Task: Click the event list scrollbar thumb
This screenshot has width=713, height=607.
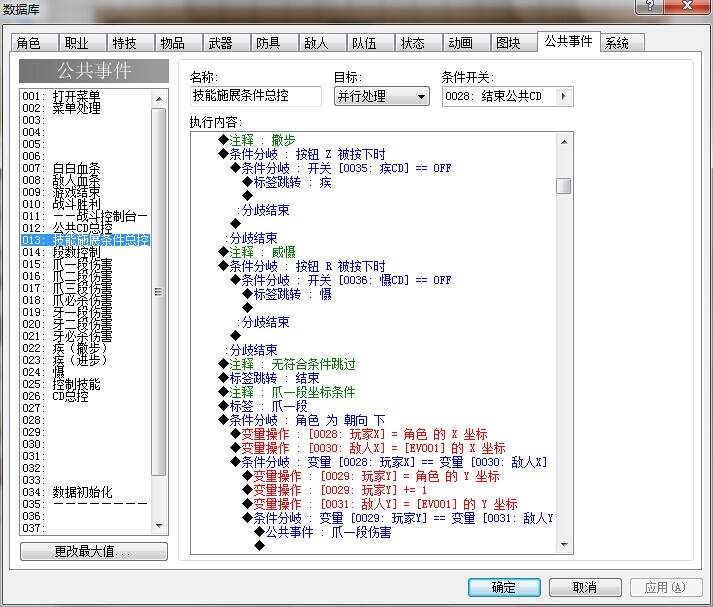Action: 159,291
